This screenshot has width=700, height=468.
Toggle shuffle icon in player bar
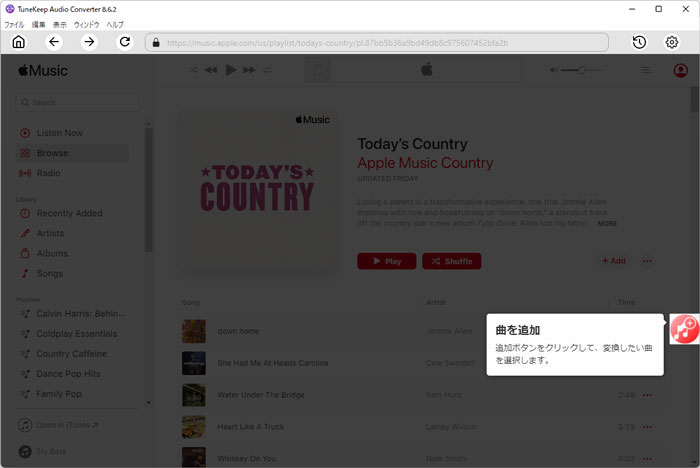(193, 70)
